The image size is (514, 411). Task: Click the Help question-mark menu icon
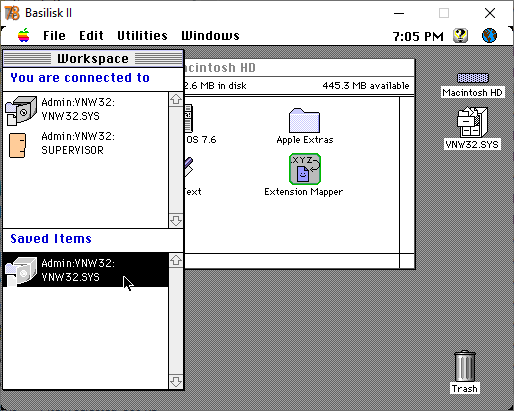(x=460, y=35)
